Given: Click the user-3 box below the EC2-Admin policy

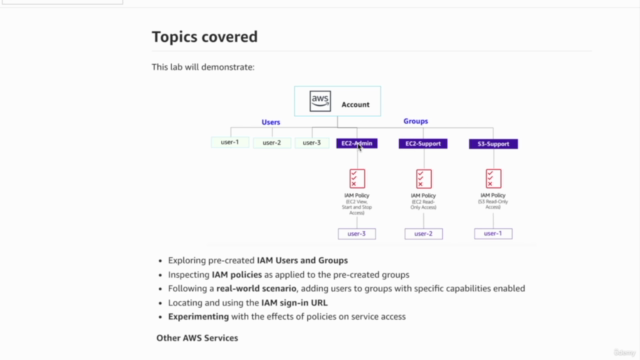Looking at the screenshot, I should [357, 234].
